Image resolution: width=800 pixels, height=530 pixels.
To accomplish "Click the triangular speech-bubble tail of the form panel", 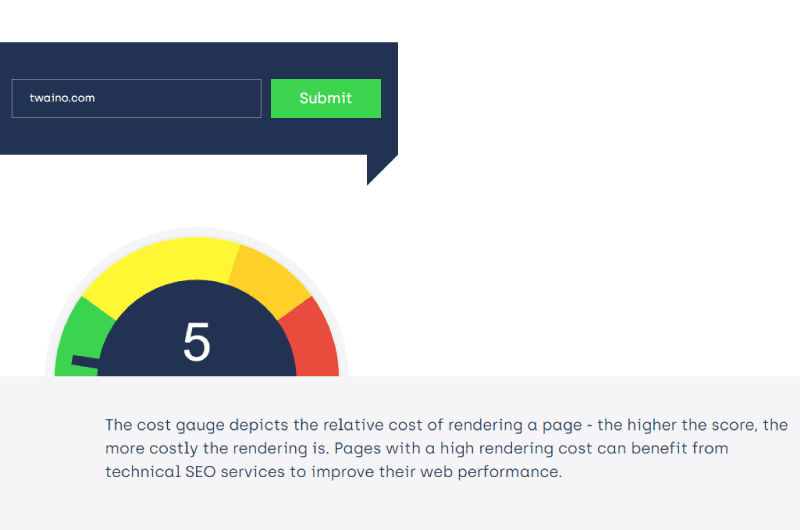I will 380,169.
